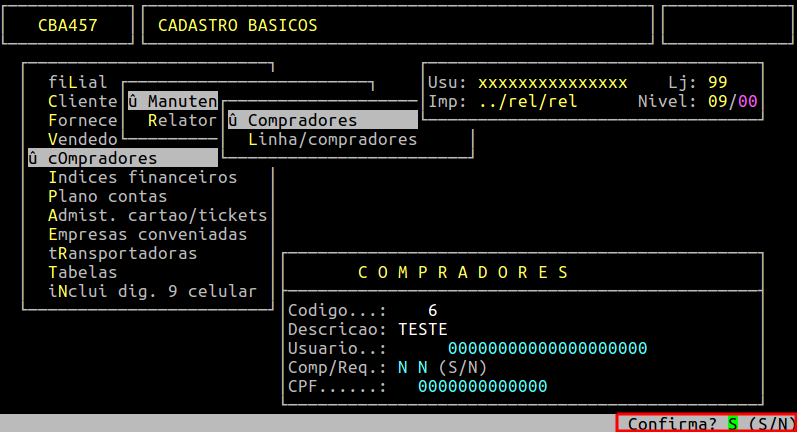Image resolution: width=797 pixels, height=432 pixels.
Task: Click the Codigo field value 6
Action: click(x=433, y=311)
